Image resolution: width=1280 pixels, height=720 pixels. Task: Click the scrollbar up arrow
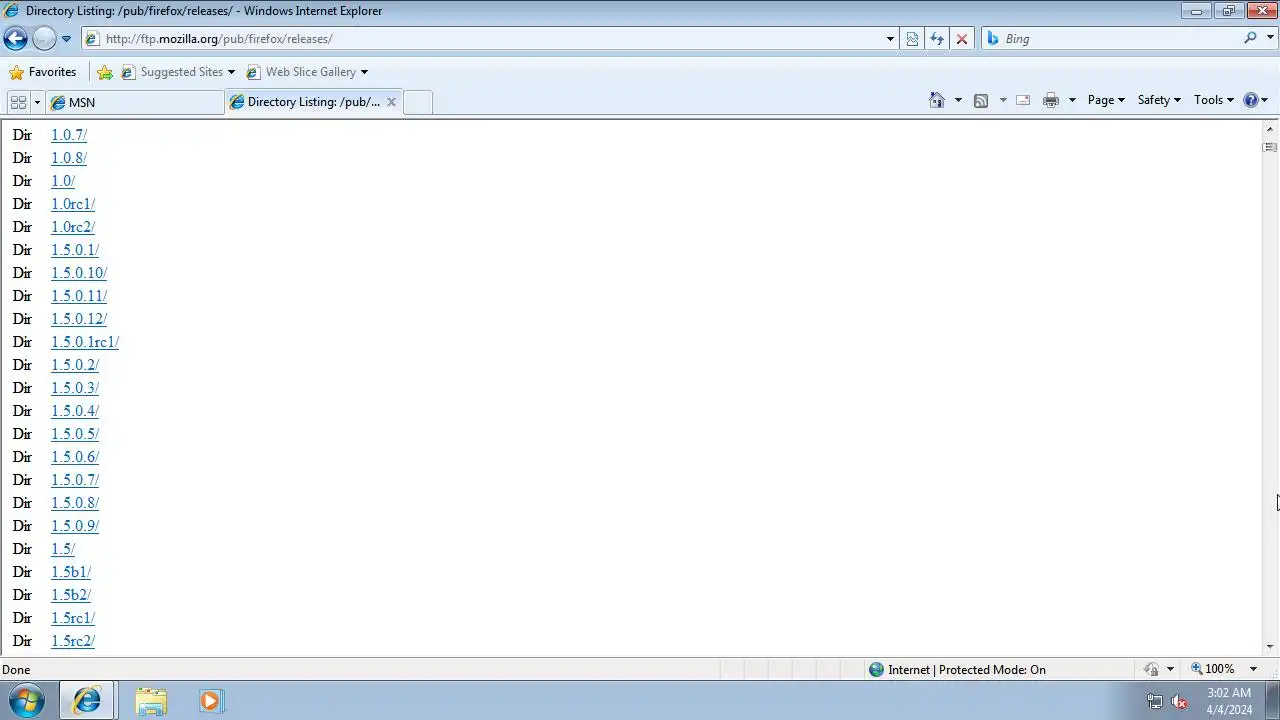click(x=1271, y=129)
